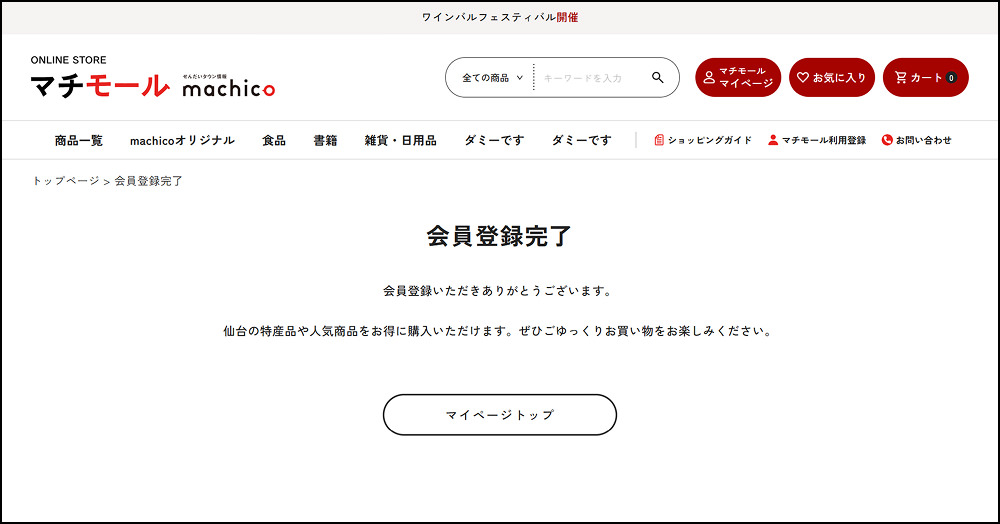Open the shopping cart カート button

tap(925, 78)
